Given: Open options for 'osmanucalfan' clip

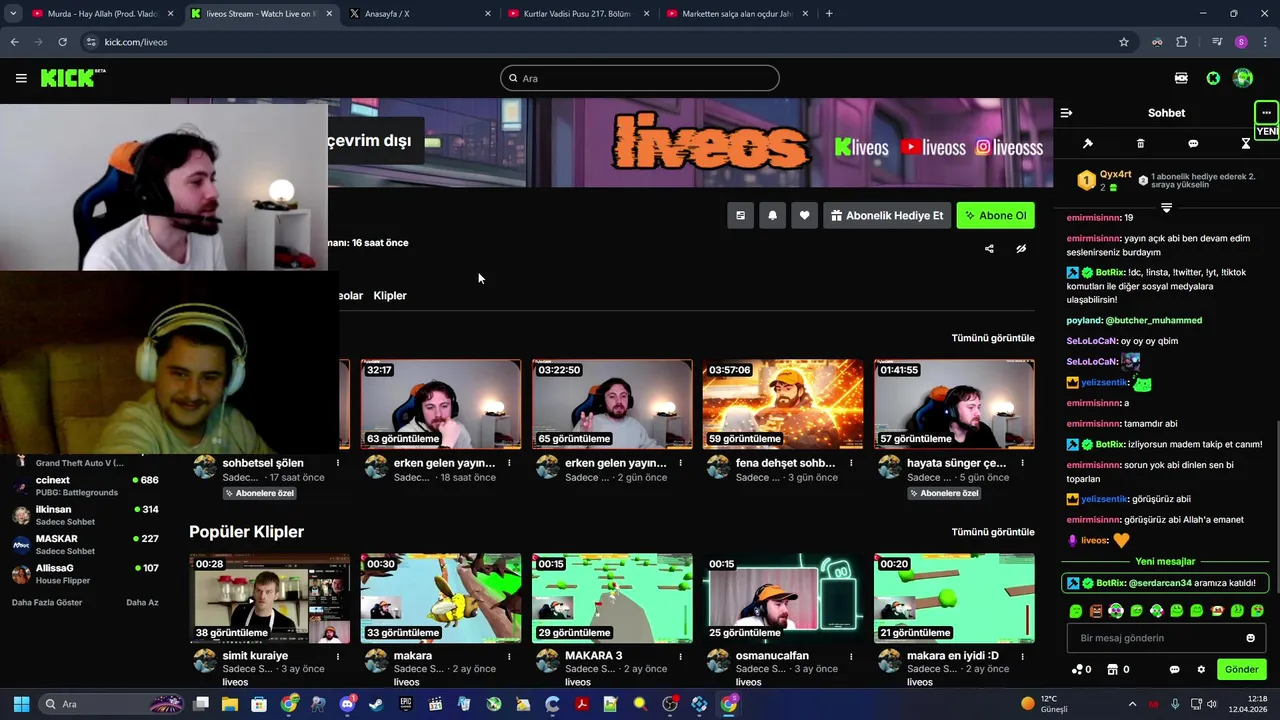Looking at the screenshot, I should [851, 656].
